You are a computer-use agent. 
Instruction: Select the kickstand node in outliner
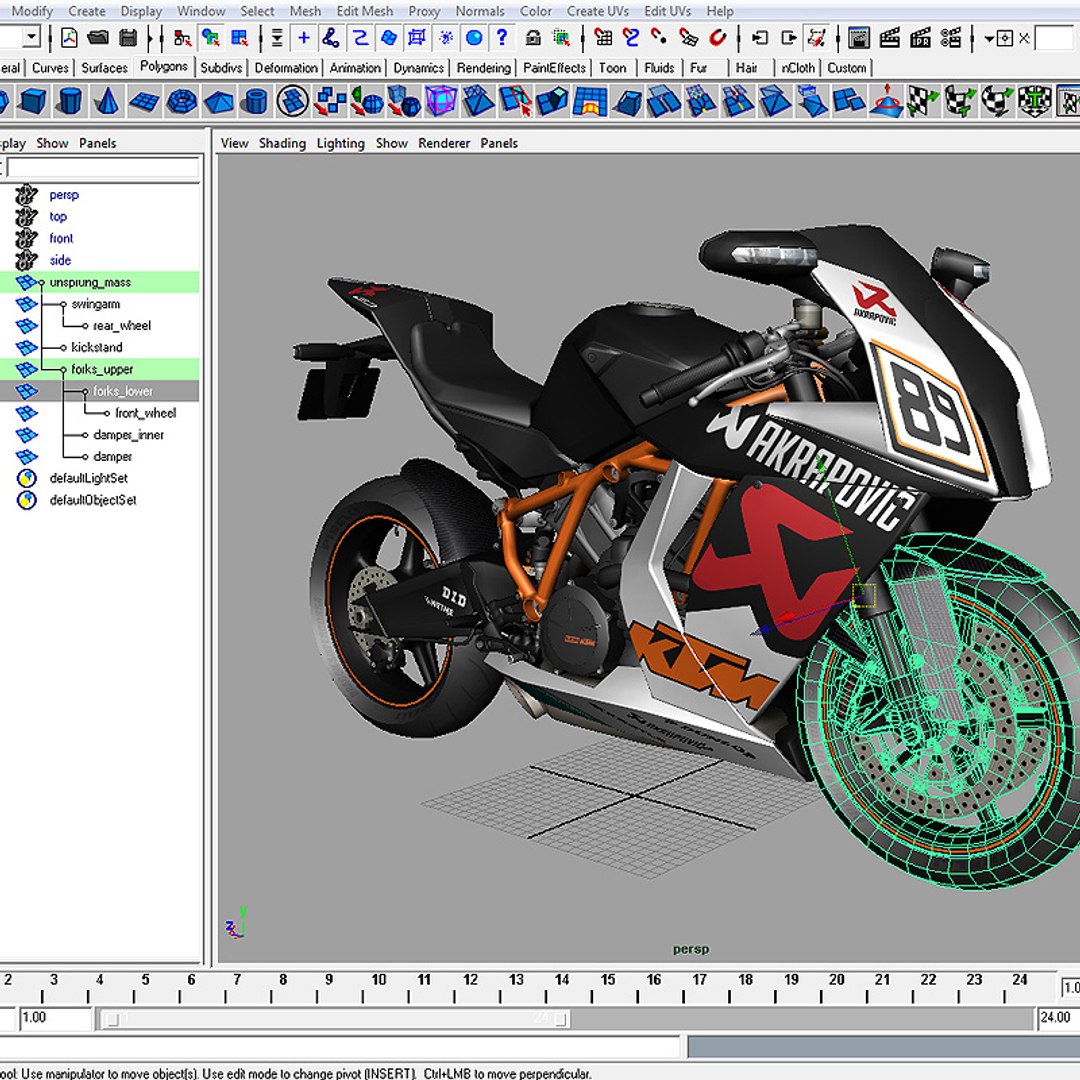click(x=96, y=347)
